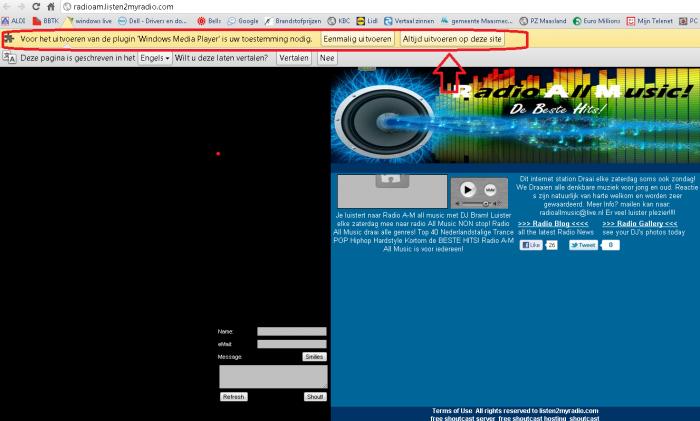Open the gemeente Maasmec... bookmark
The width and height of the screenshot is (700, 421).
click(x=476, y=21)
